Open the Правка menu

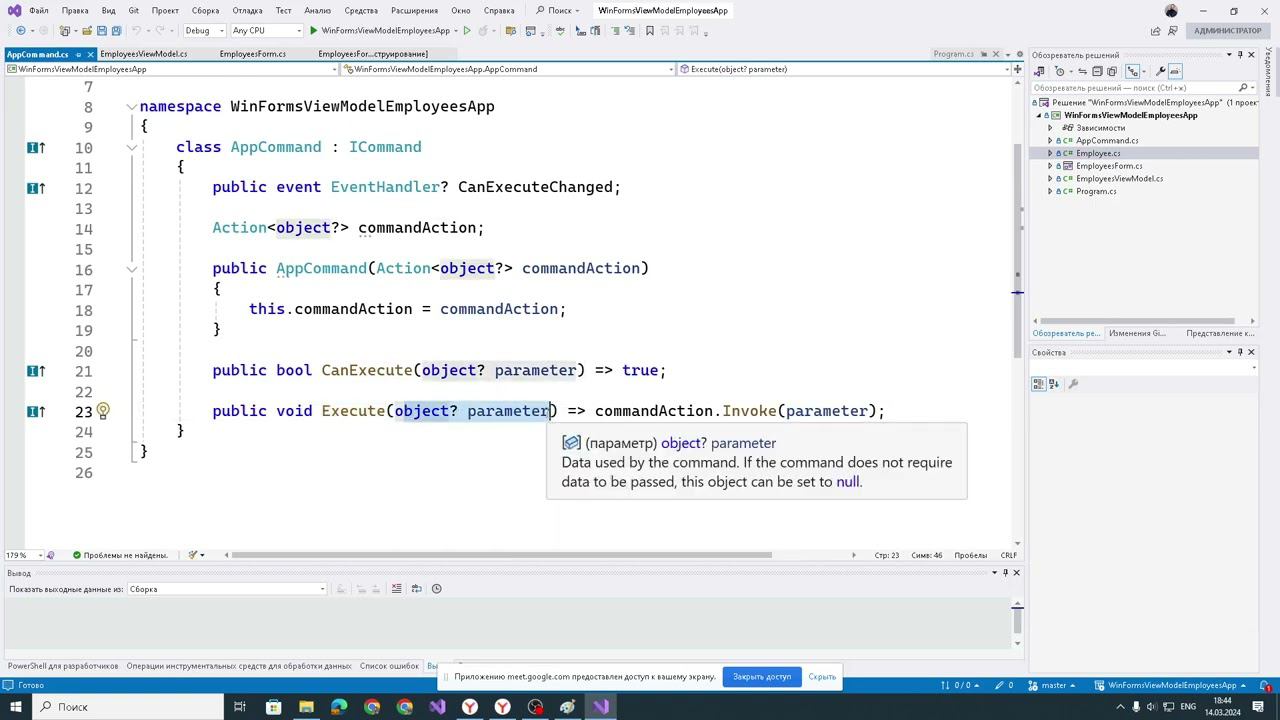pos(75,11)
